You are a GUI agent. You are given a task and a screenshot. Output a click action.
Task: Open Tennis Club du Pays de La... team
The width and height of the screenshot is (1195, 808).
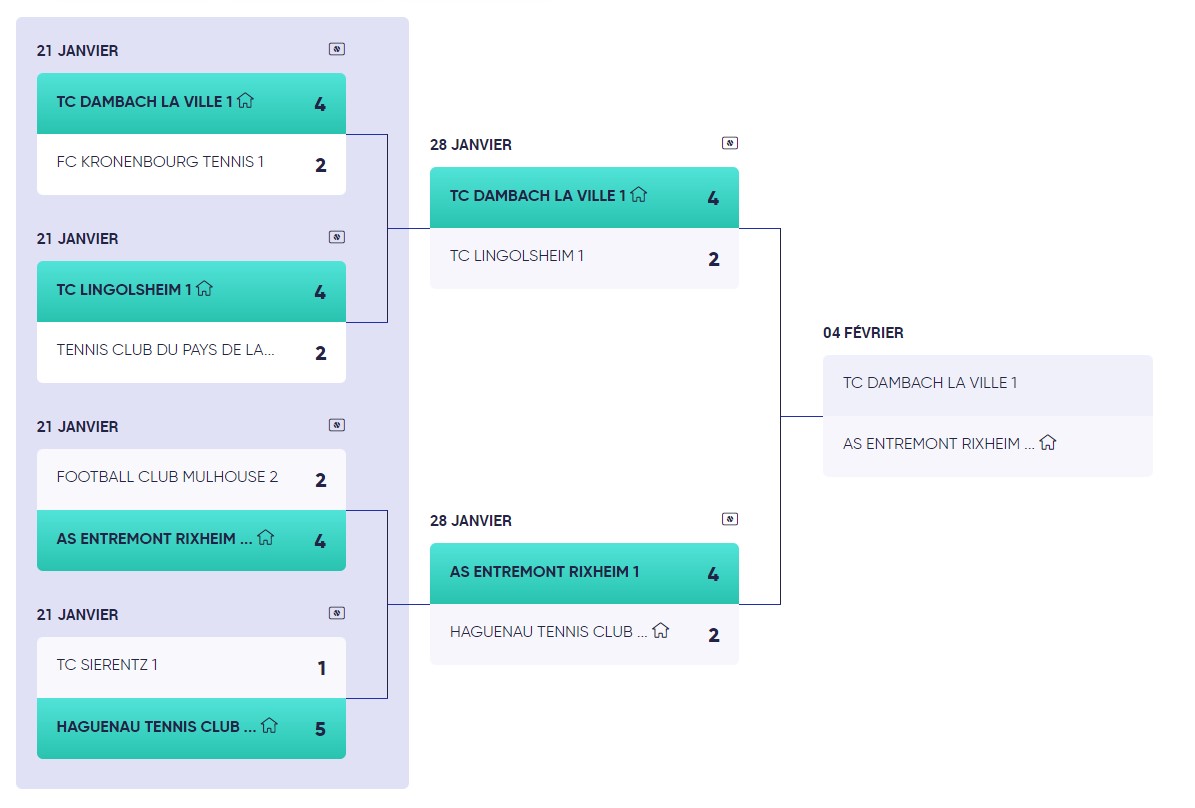[x=191, y=352]
